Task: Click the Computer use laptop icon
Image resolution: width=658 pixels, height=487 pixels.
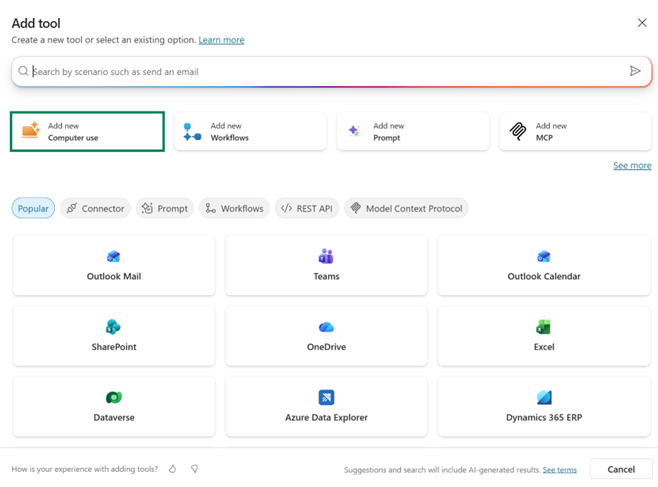Action: tap(31, 130)
